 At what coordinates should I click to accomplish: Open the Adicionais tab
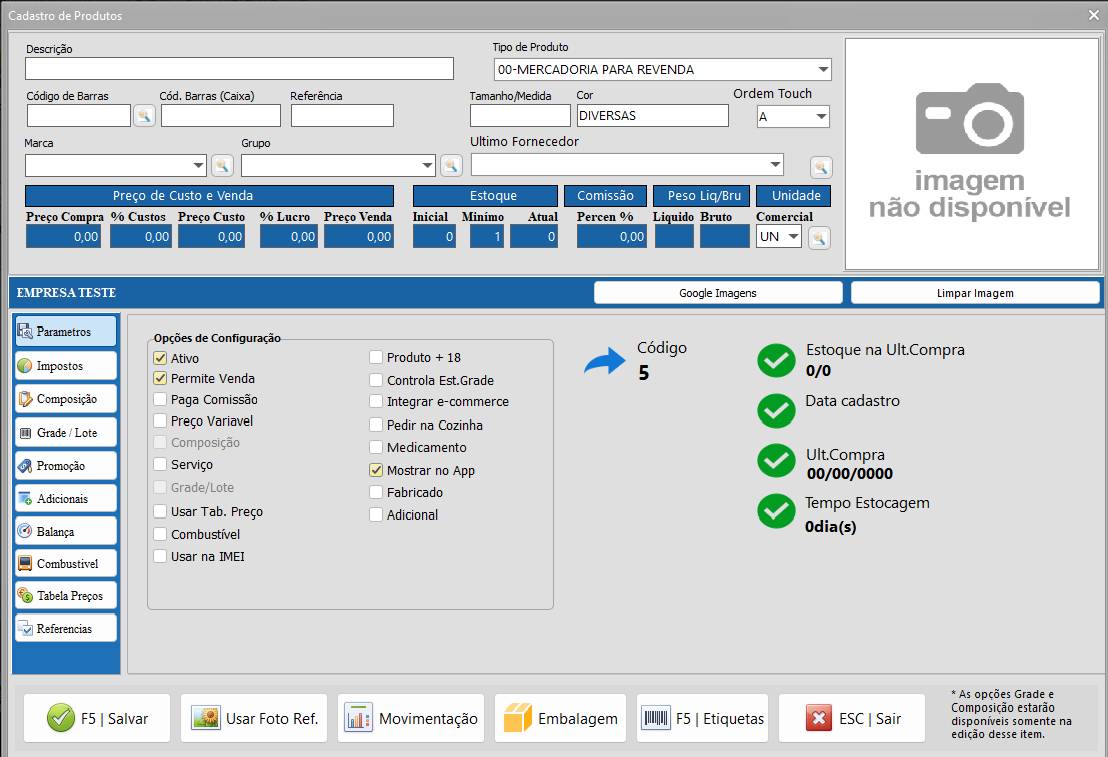tap(66, 498)
